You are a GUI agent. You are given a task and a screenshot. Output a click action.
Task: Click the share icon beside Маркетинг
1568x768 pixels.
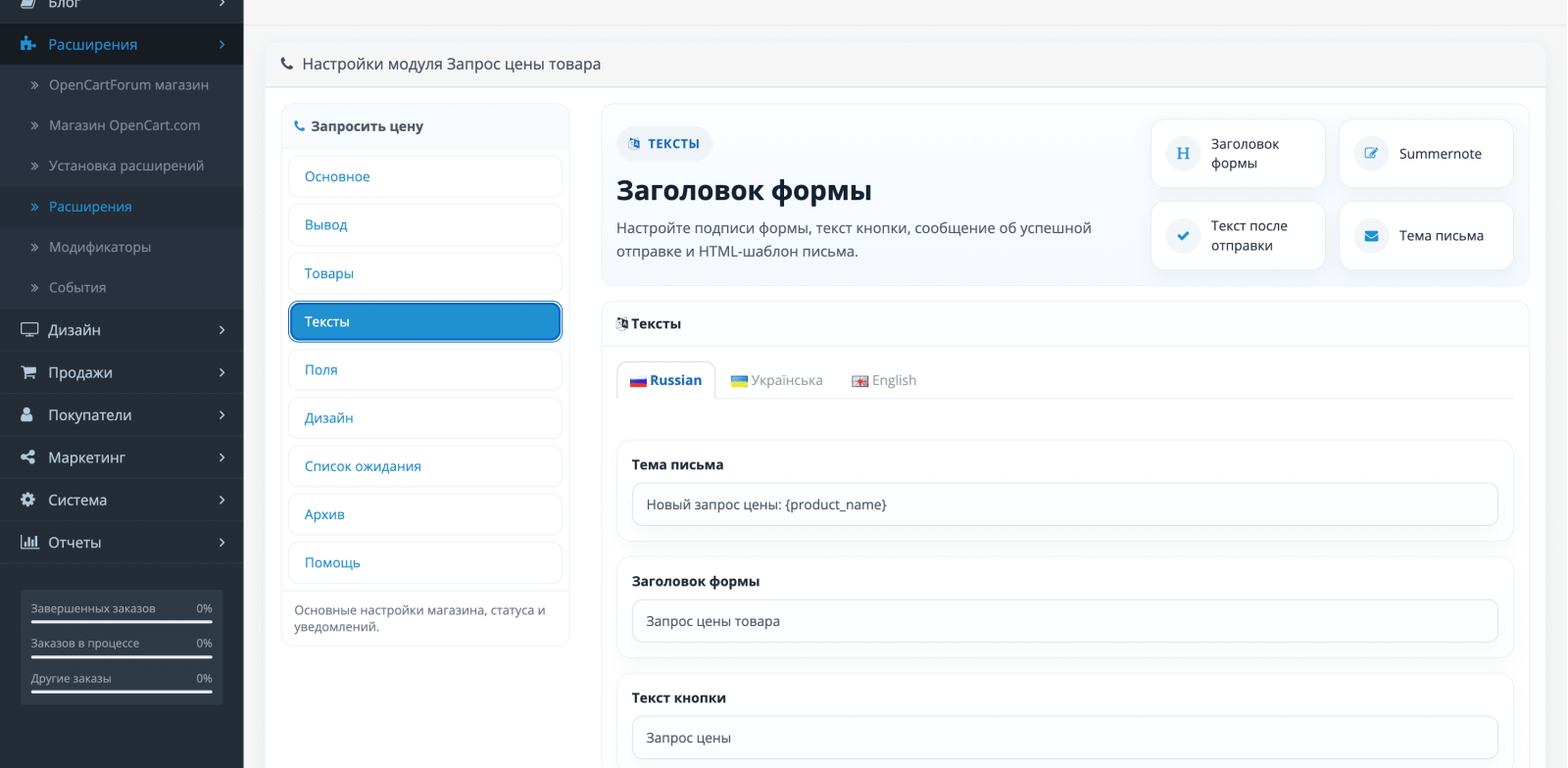click(28, 457)
